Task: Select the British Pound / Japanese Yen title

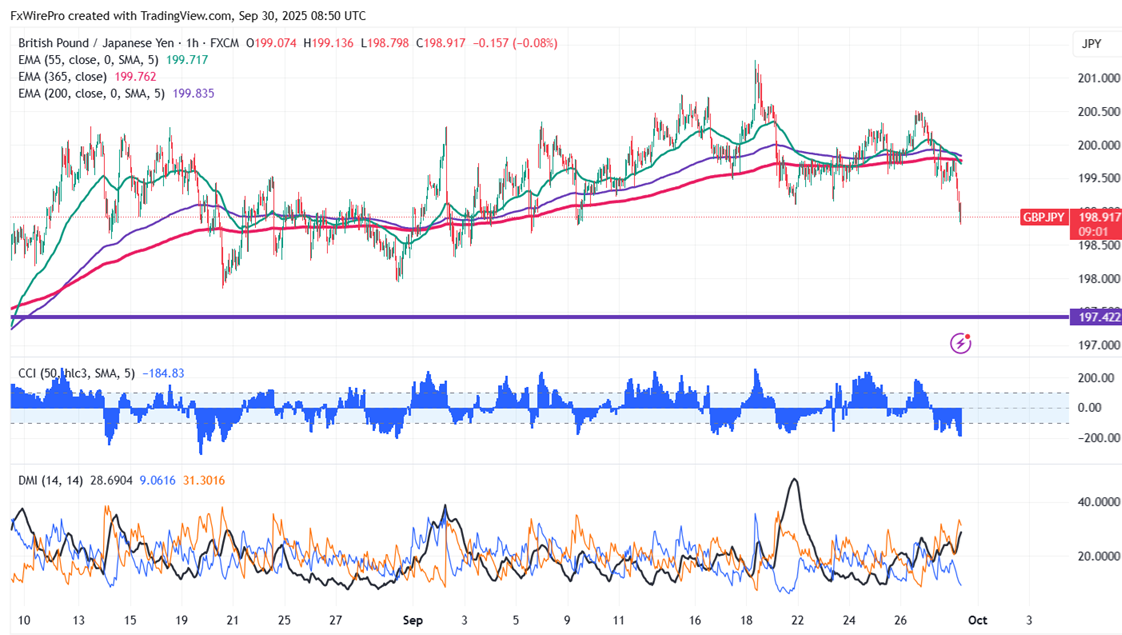Action: [95, 43]
